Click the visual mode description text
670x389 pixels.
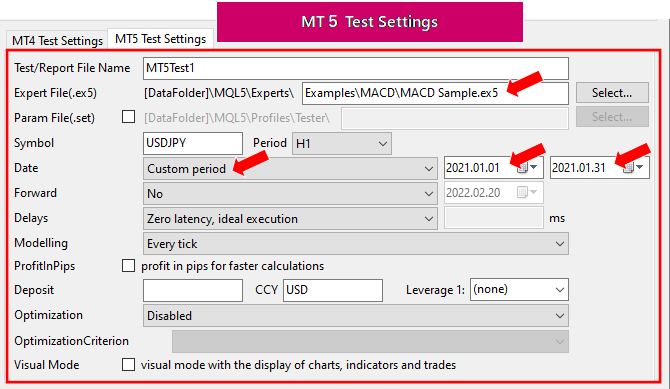click(x=298, y=365)
